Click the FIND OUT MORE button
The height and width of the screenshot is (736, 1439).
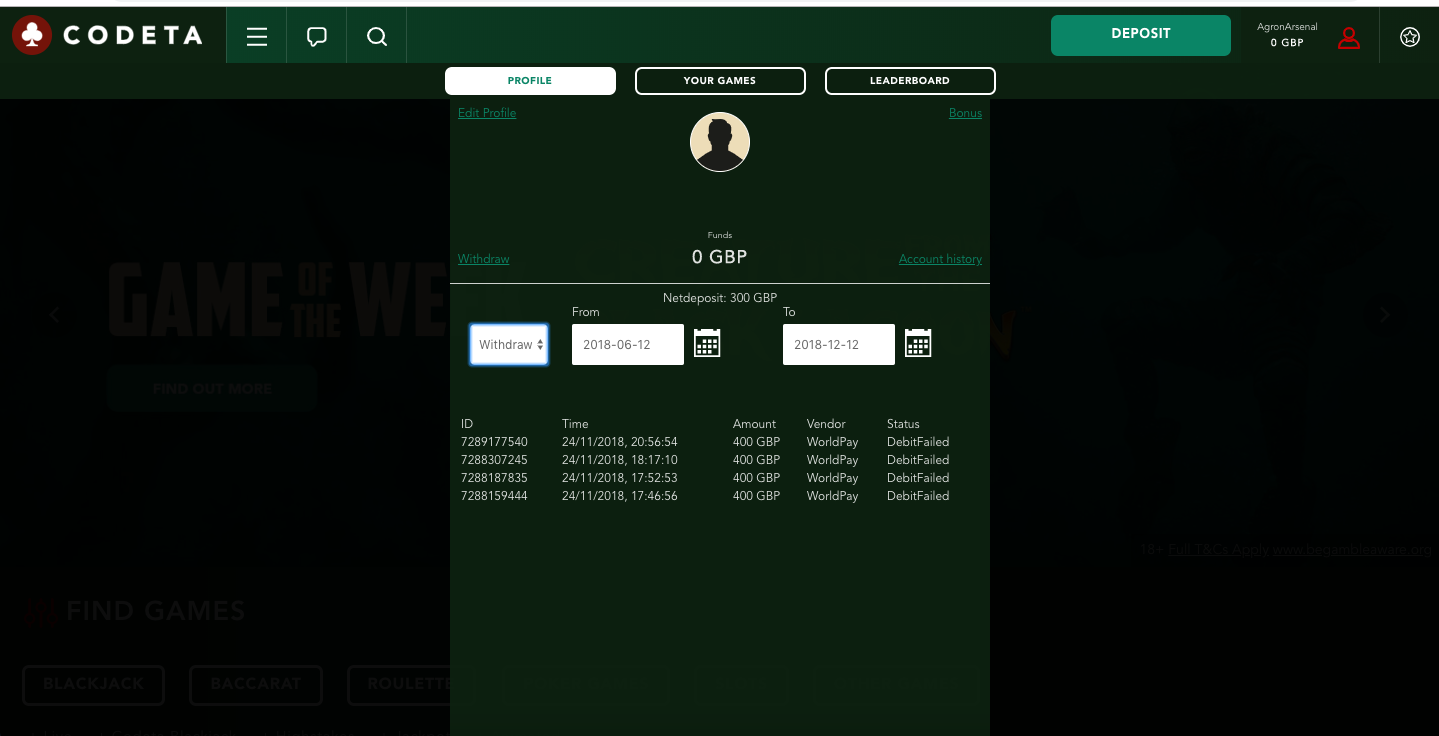(212, 389)
